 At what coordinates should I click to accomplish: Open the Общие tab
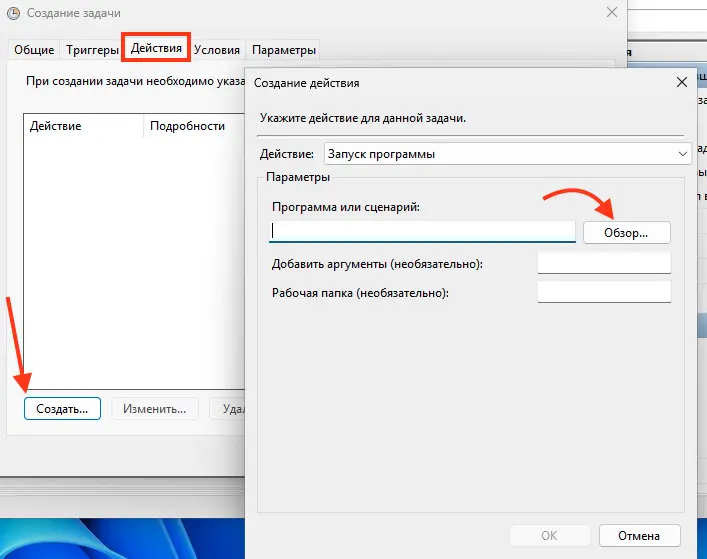click(x=34, y=50)
